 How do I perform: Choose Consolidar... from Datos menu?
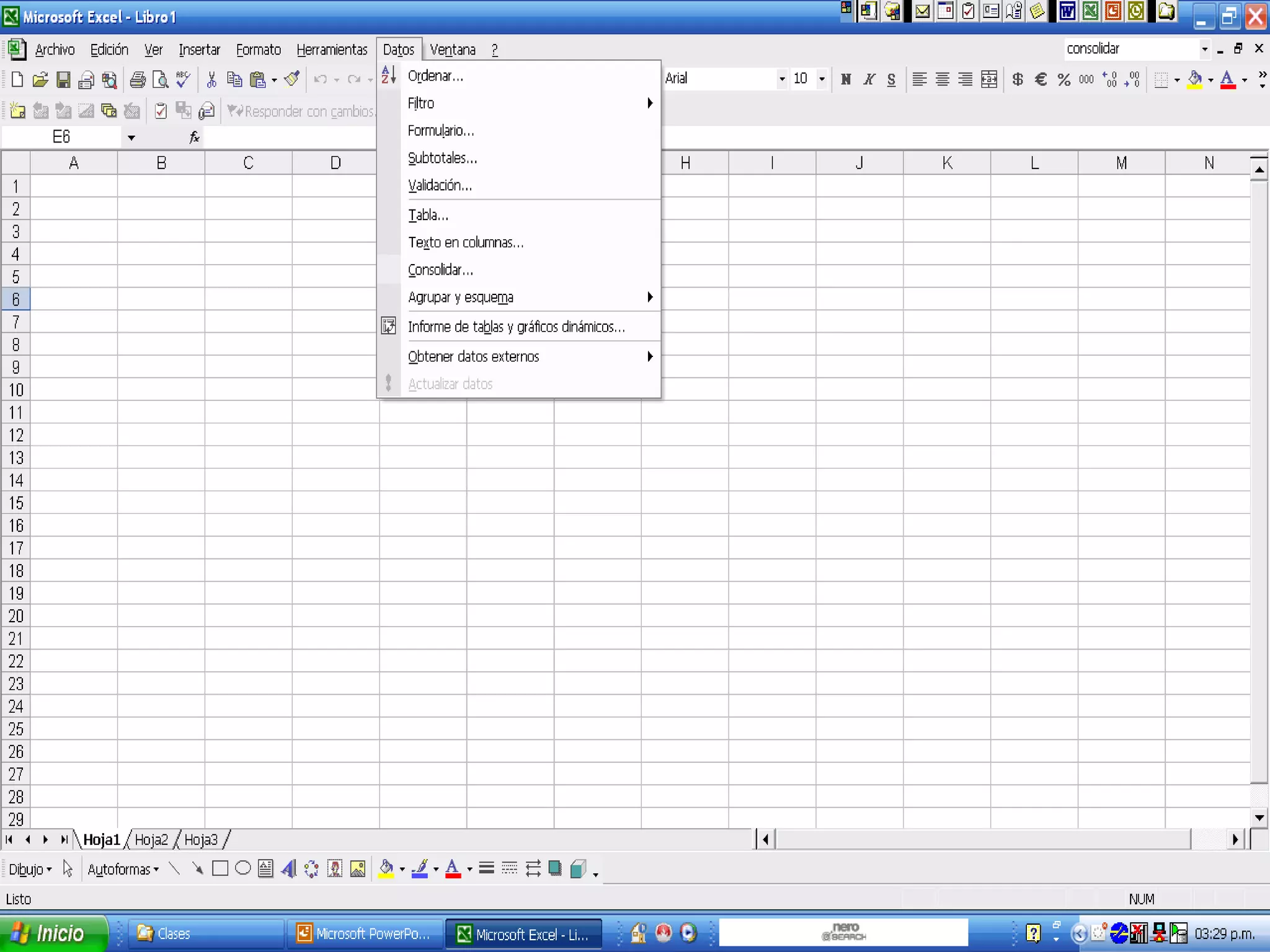click(x=440, y=270)
